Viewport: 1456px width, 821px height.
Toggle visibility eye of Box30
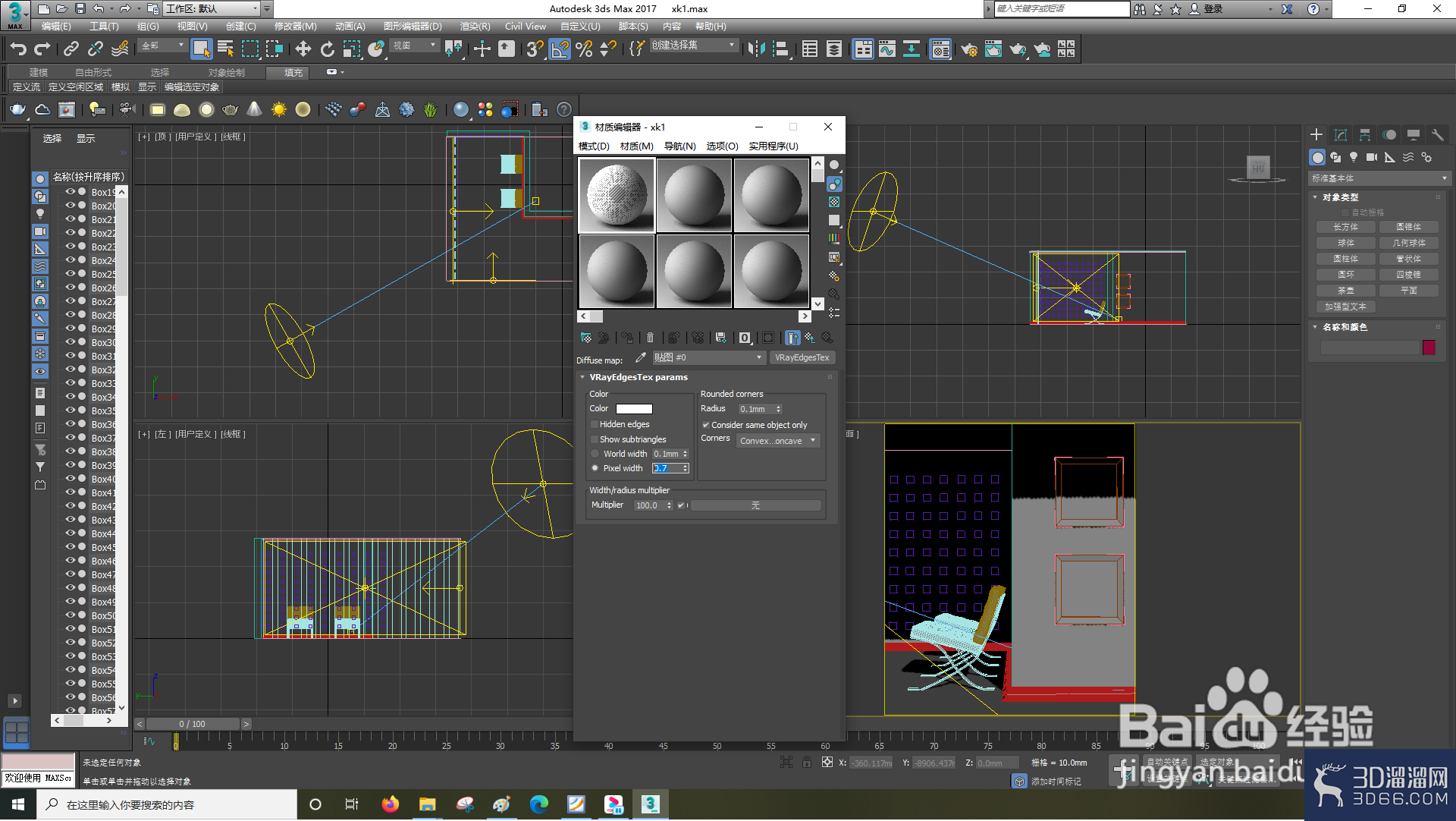[x=71, y=342]
